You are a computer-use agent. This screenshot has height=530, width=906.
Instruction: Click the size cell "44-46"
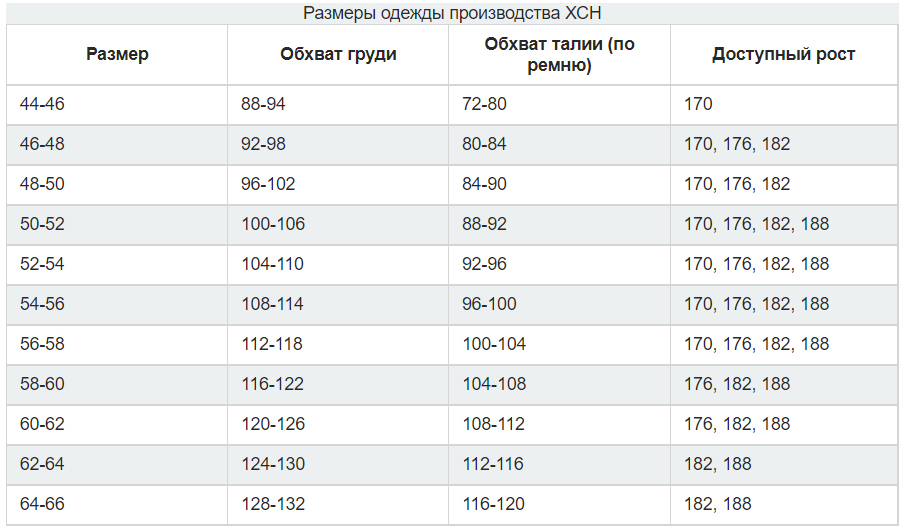42,104
